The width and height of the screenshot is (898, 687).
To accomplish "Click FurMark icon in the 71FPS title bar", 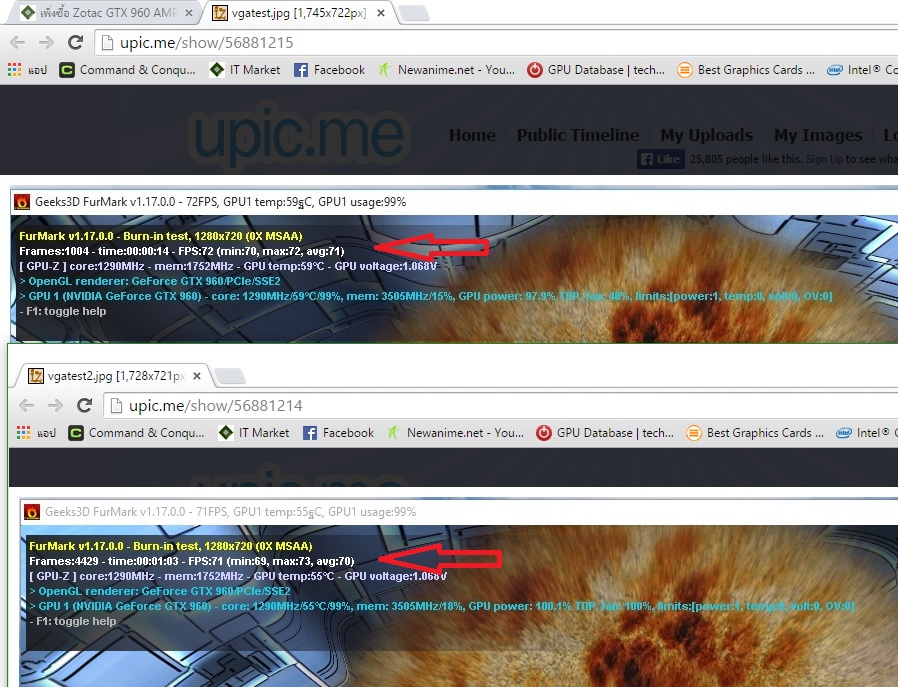I will (x=32, y=512).
